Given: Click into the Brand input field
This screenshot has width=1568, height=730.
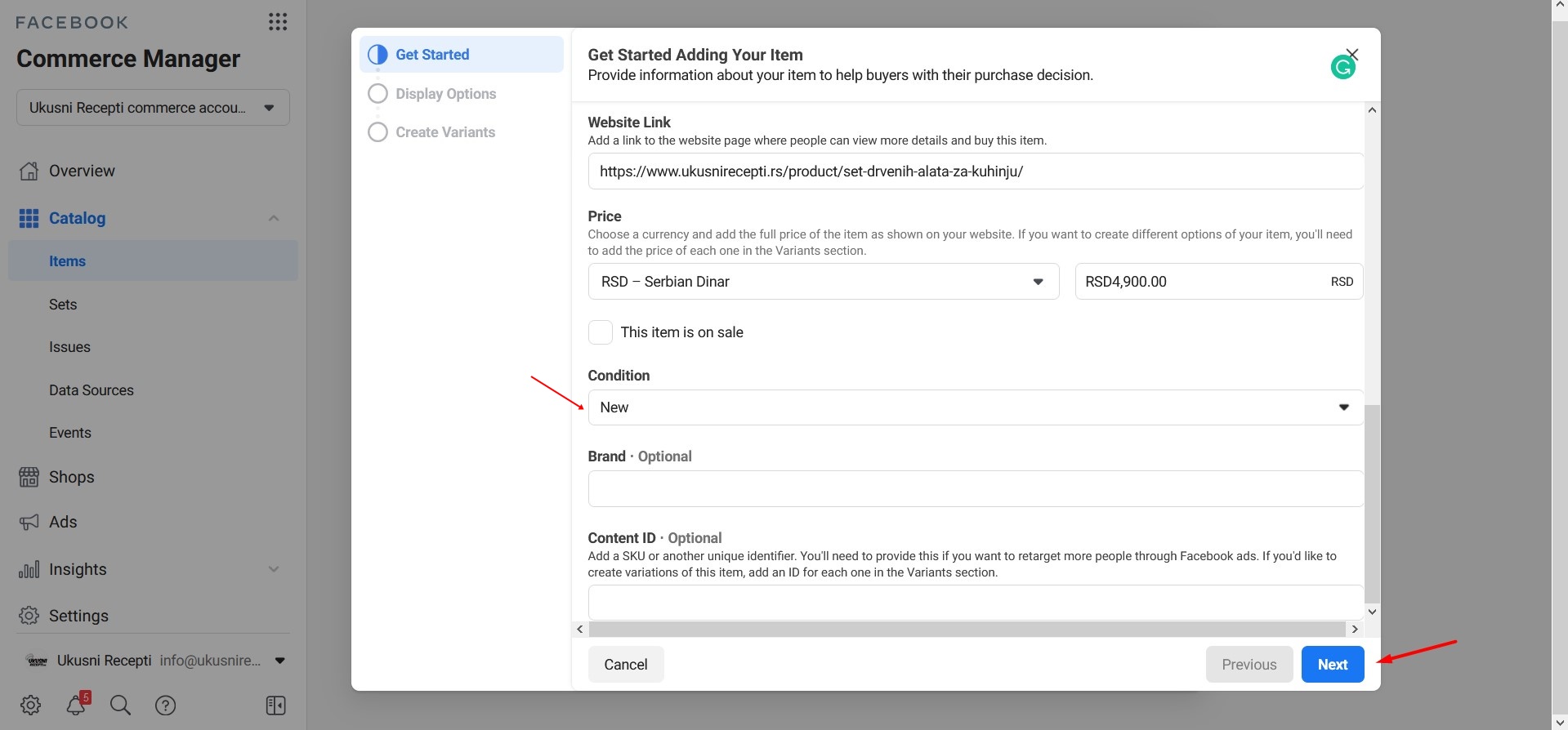Looking at the screenshot, I should pos(975,489).
